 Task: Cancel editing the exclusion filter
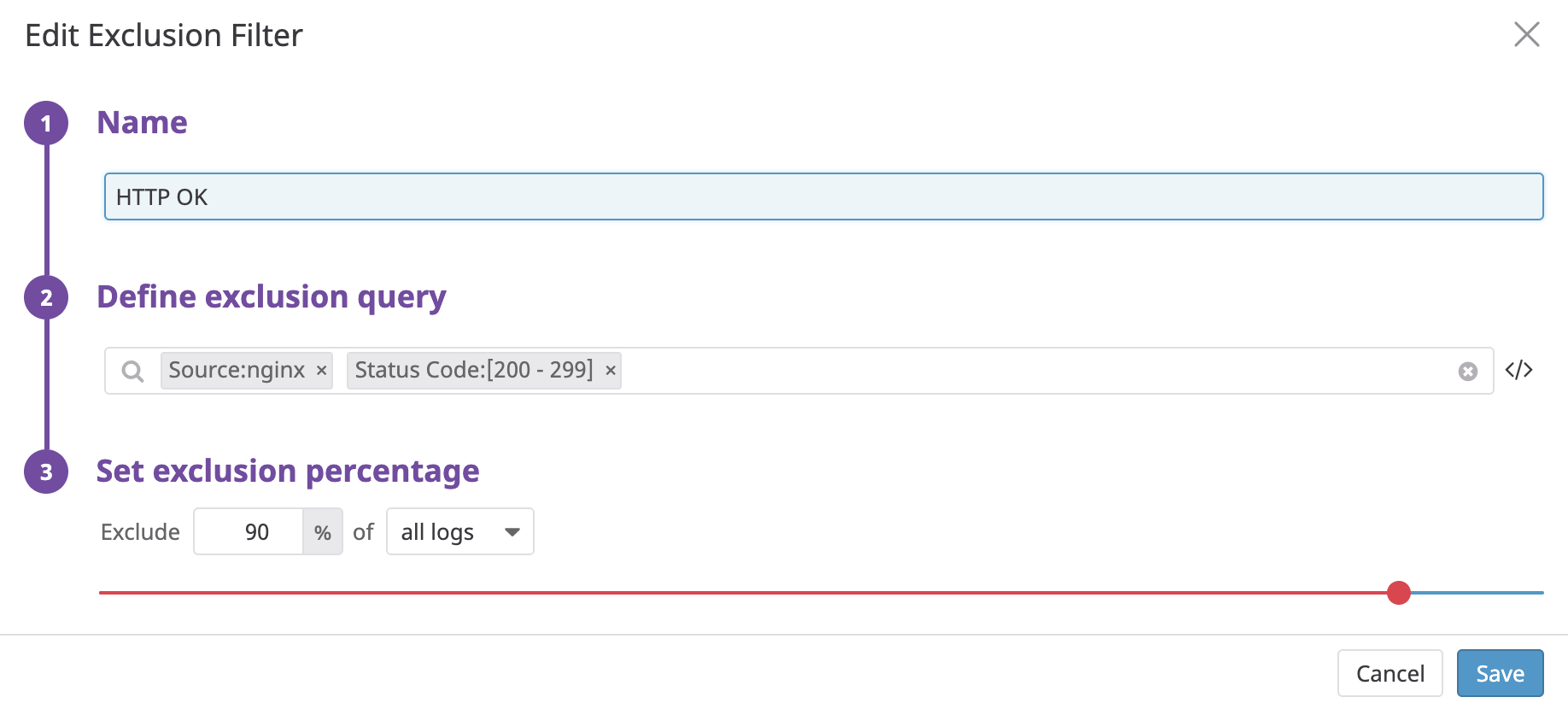pyautogui.click(x=1390, y=674)
